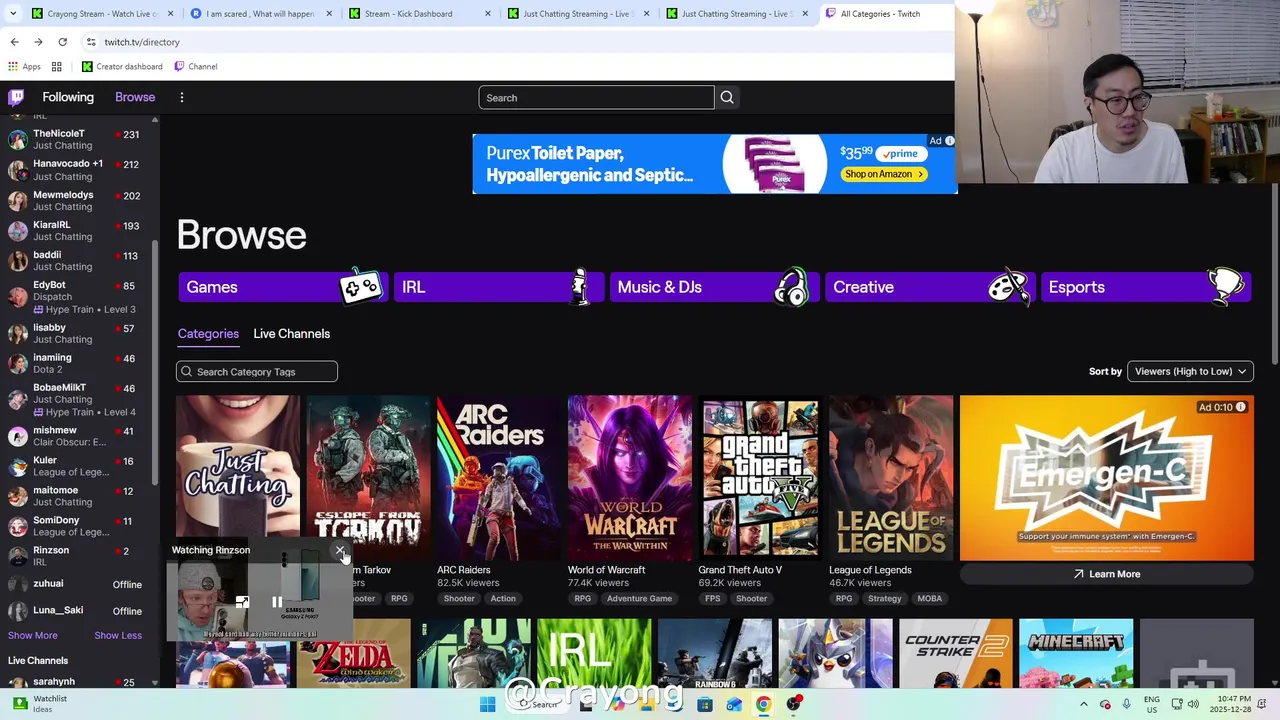Image resolution: width=1280 pixels, height=720 pixels.
Task: Click the ad info icon on Emergen-C ad
Action: coord(1240,407)
